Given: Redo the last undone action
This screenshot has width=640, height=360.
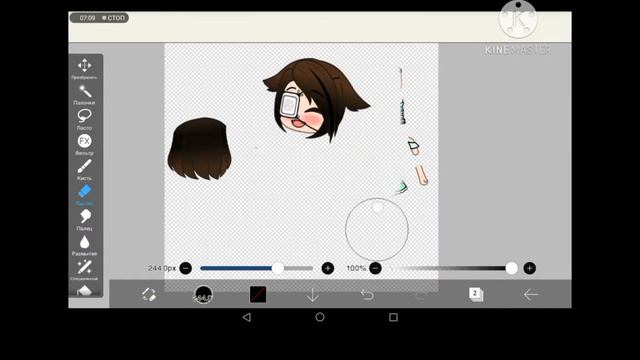Looking at the screenshot, I should 421,295.
